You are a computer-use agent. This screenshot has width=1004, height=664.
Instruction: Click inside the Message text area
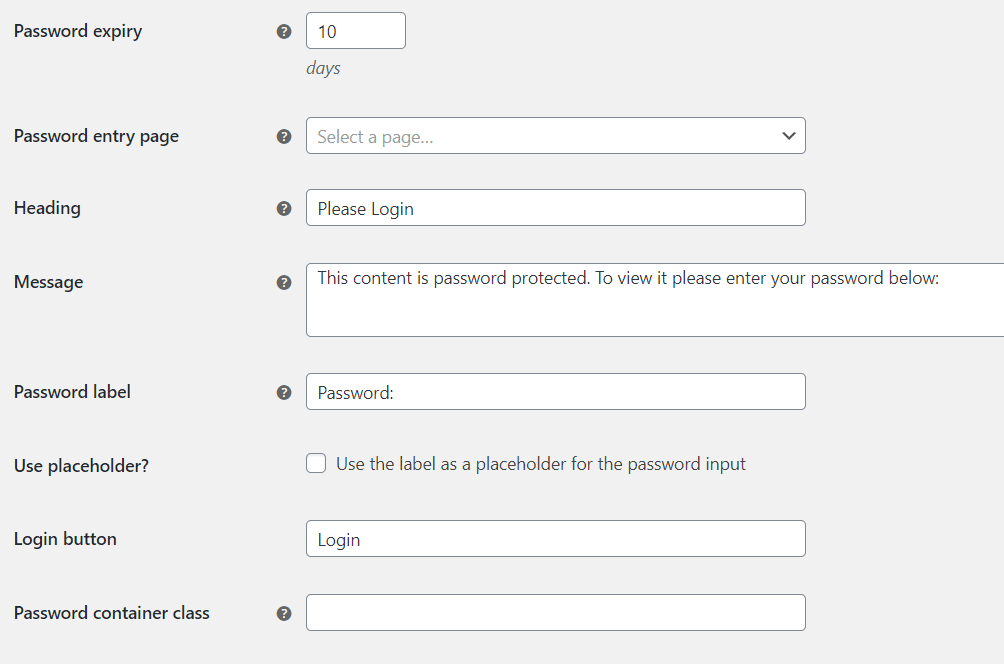coord(655,300)
